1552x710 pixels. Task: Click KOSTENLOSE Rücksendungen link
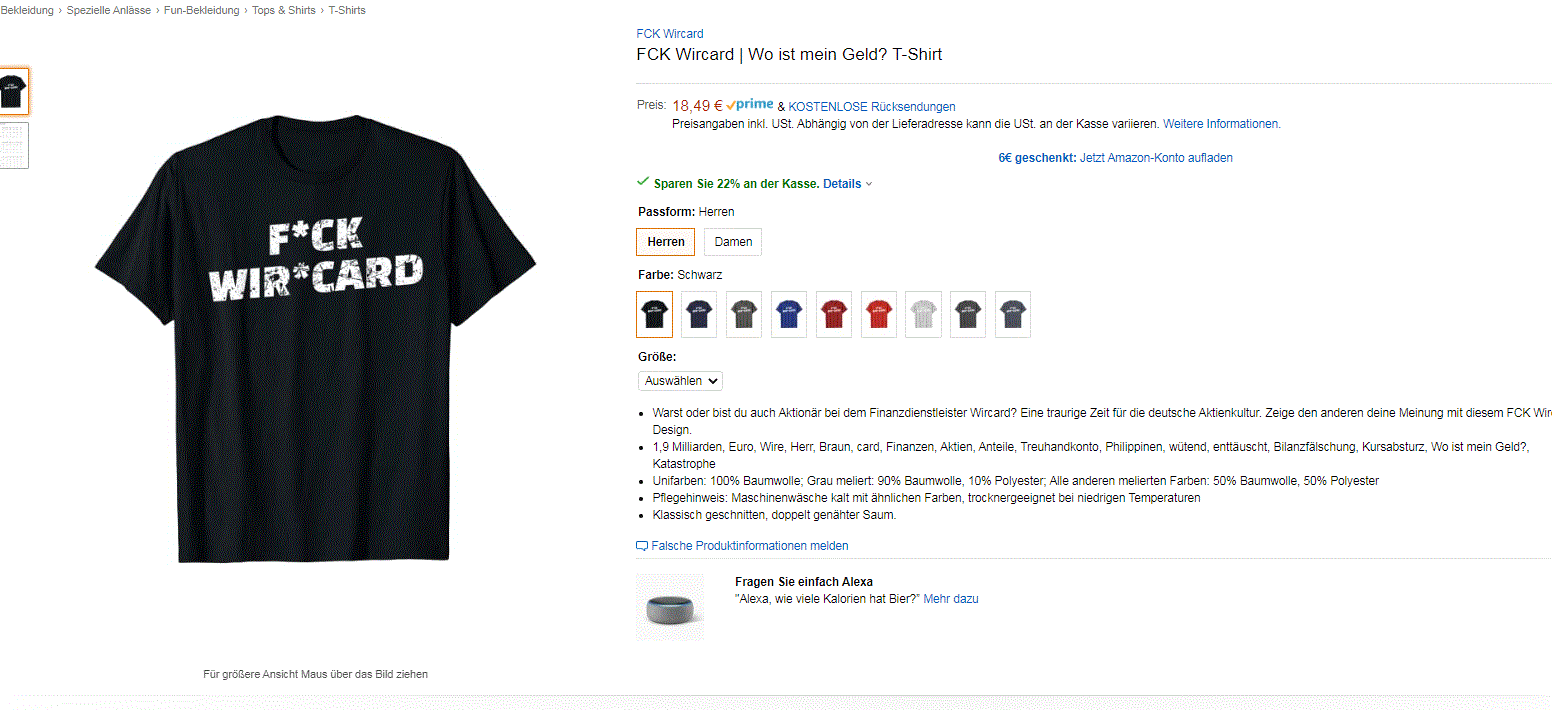point(872,107)
